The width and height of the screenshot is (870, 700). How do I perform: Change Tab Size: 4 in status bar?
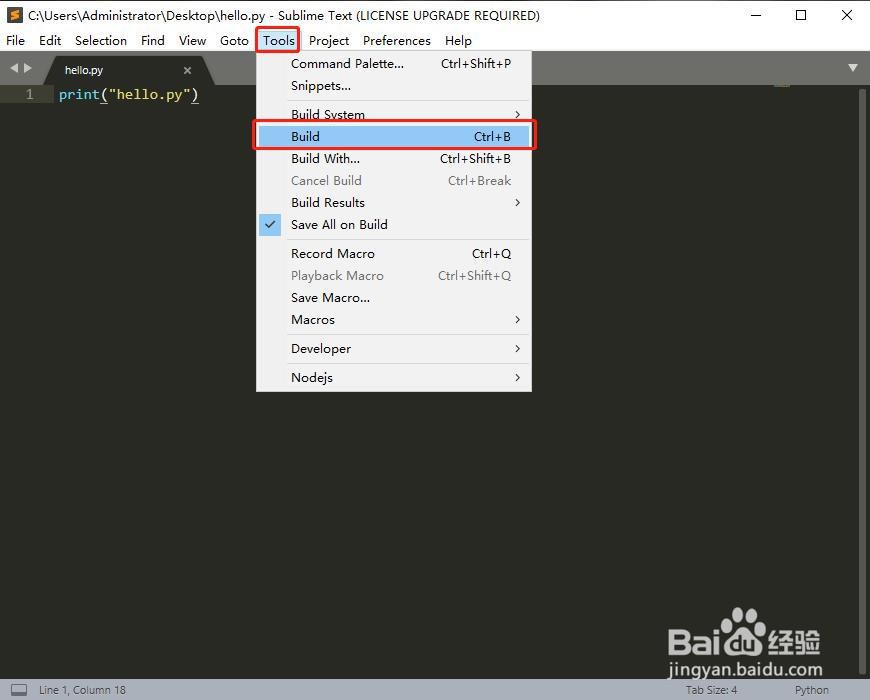[x=711, y=690]
